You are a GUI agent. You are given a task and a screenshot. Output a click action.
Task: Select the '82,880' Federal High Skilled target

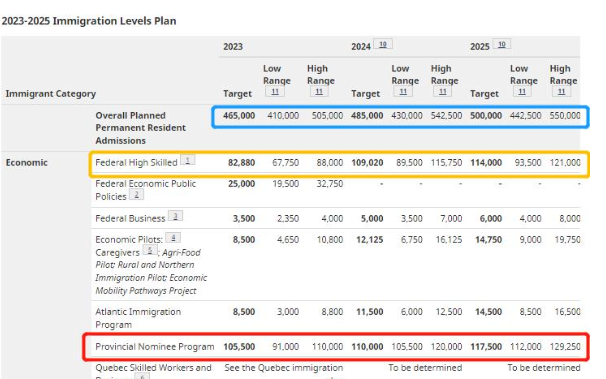[x=242, y=163]
